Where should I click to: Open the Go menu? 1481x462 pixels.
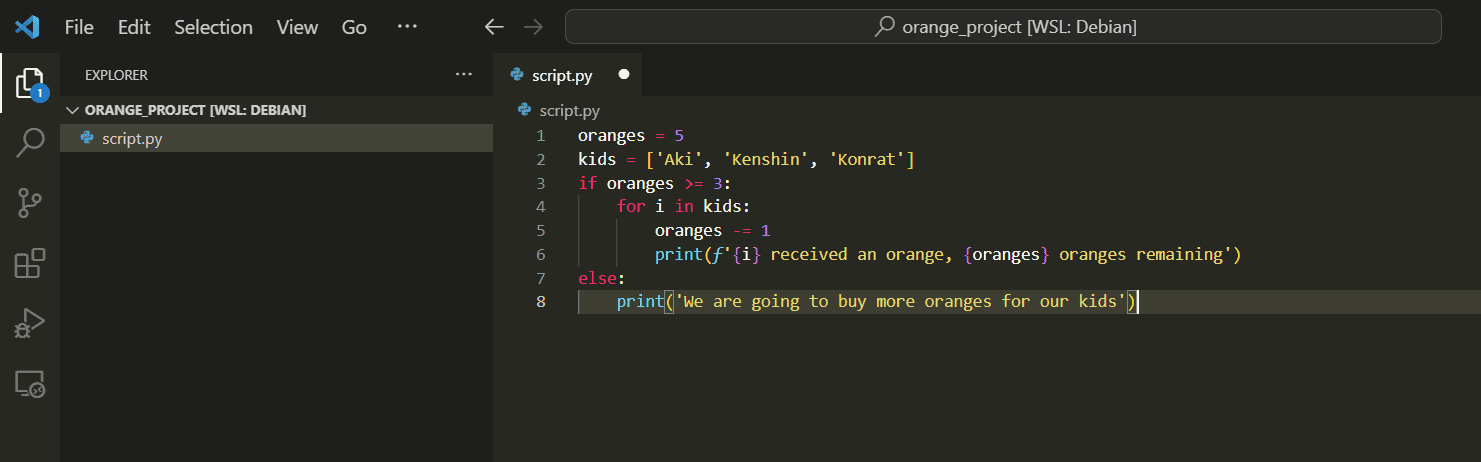(354, 27)
